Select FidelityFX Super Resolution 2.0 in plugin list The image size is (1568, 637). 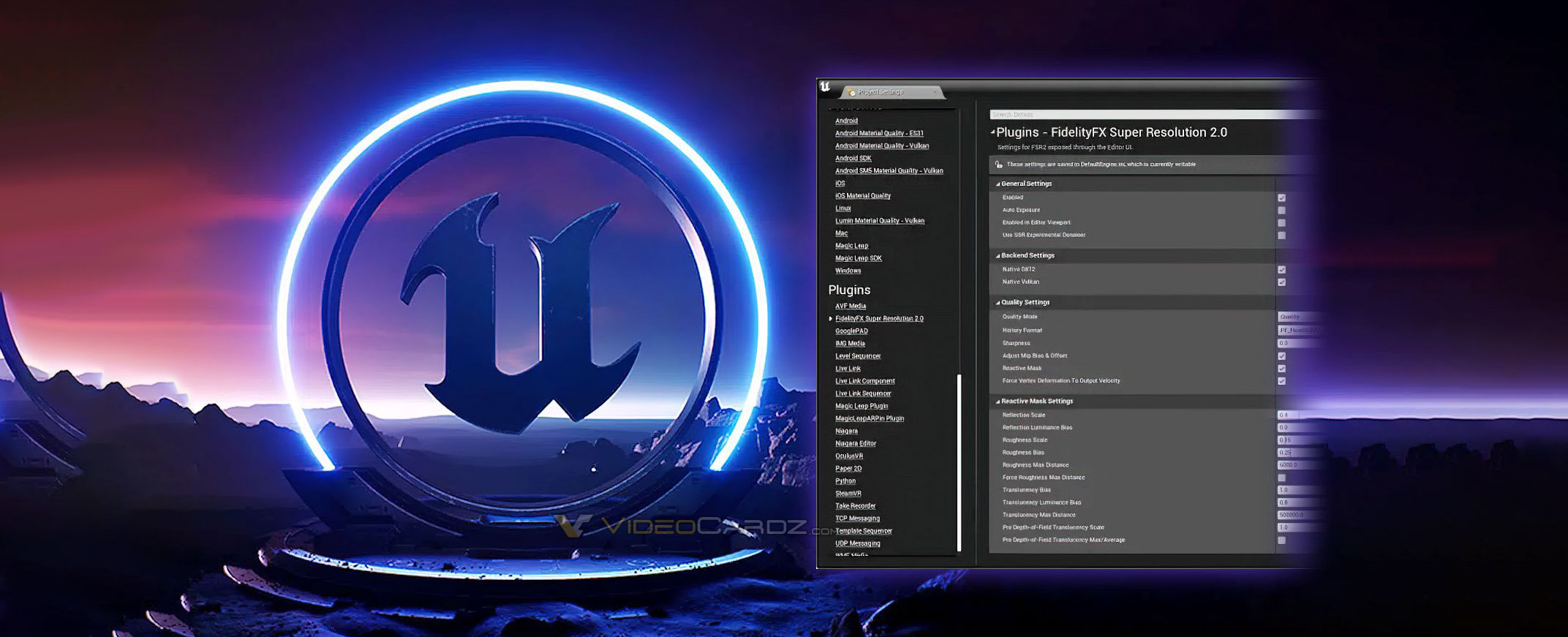pyautogui.click(x=879, y=319)
